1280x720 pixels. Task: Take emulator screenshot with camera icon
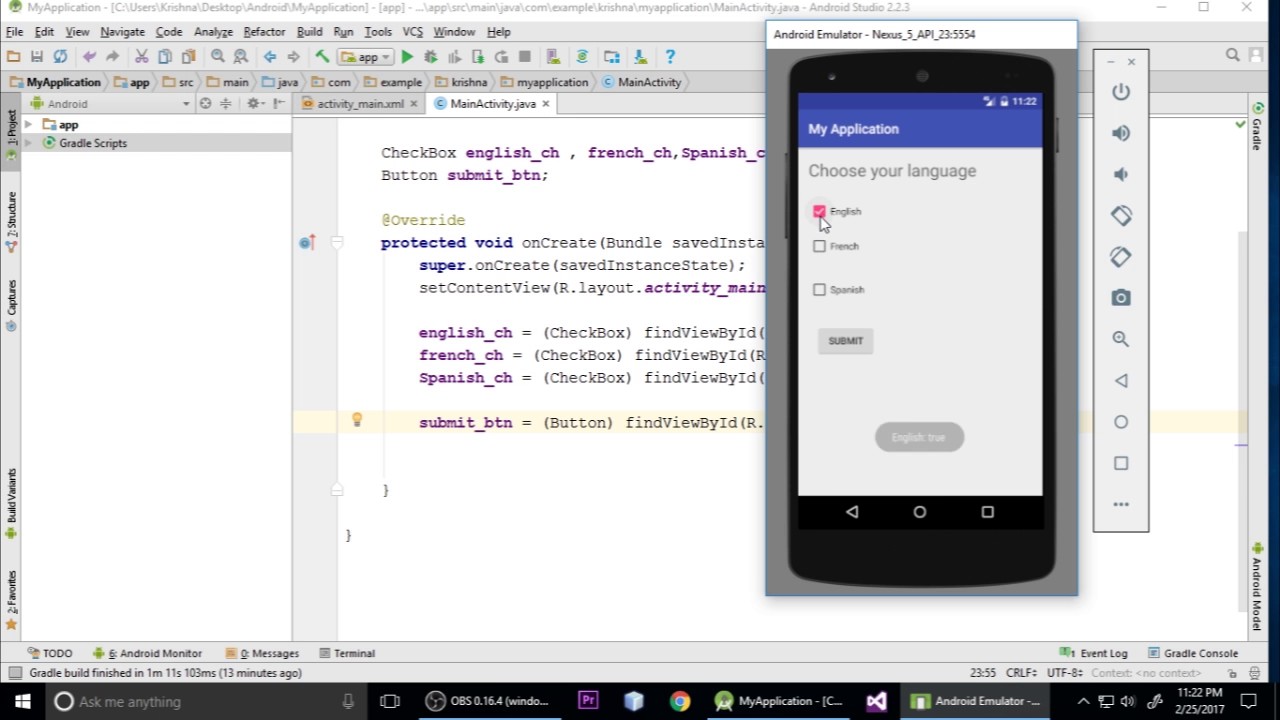click(x=1120, y=298)
